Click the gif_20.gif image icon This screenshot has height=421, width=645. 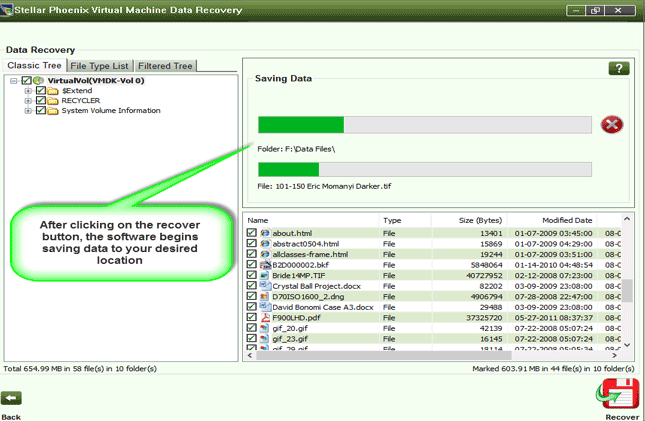pyautogui.click(x=265, y=328)
